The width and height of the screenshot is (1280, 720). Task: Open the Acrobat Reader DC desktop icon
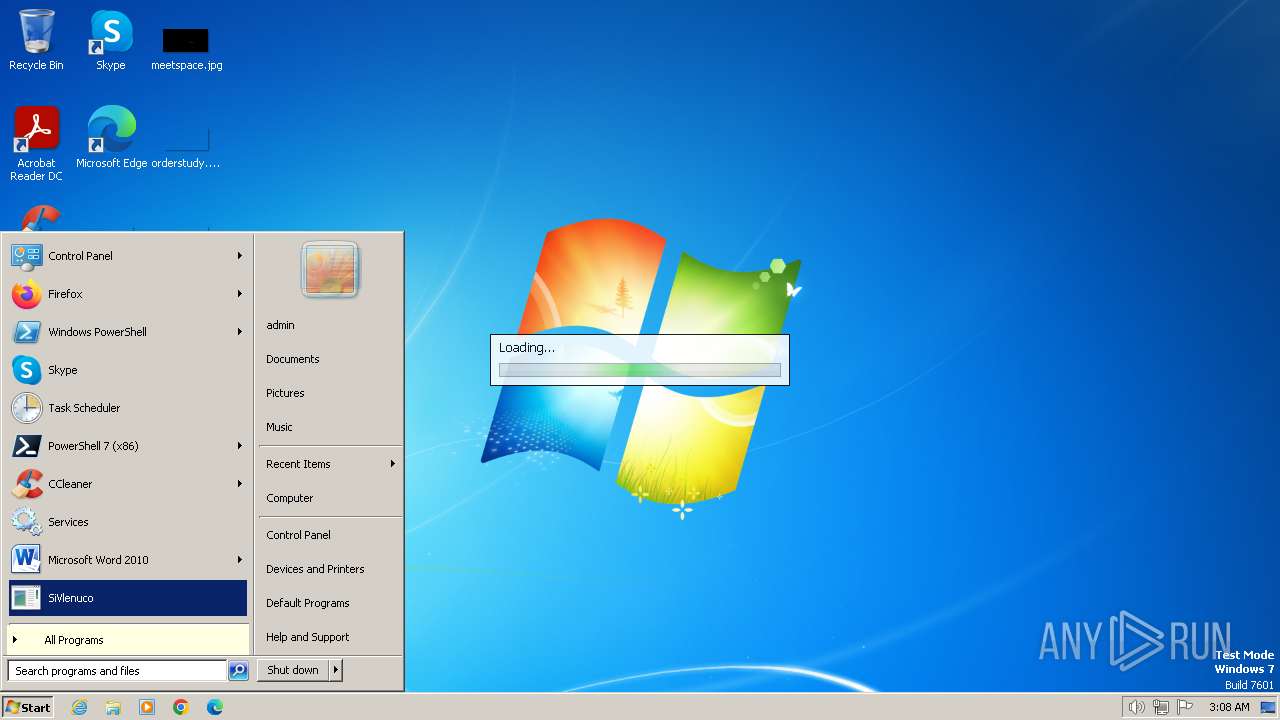click(36, 143)
